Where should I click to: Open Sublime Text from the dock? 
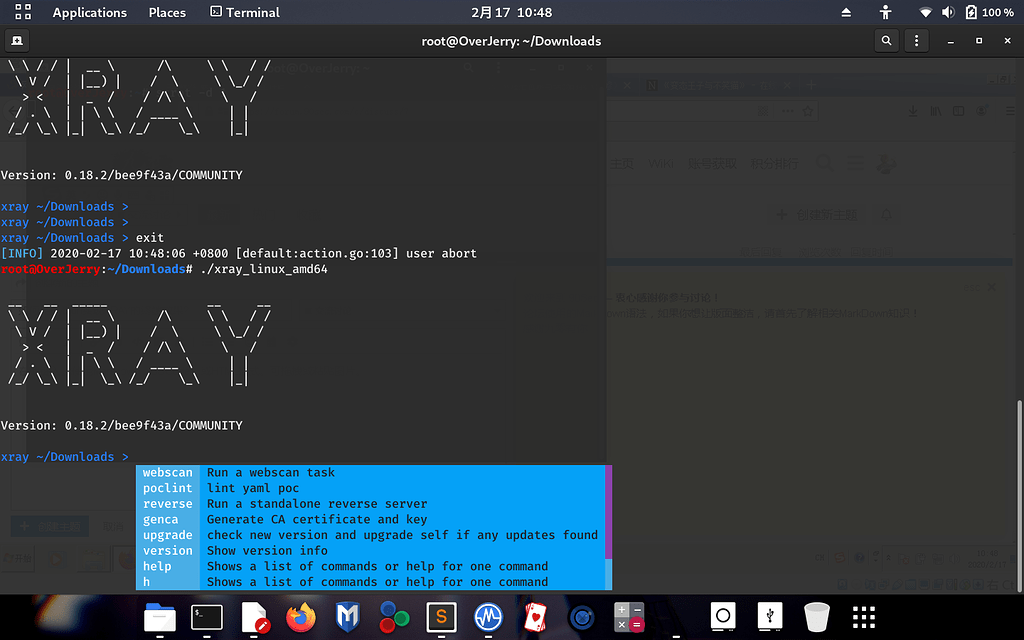tap(441, 617)
